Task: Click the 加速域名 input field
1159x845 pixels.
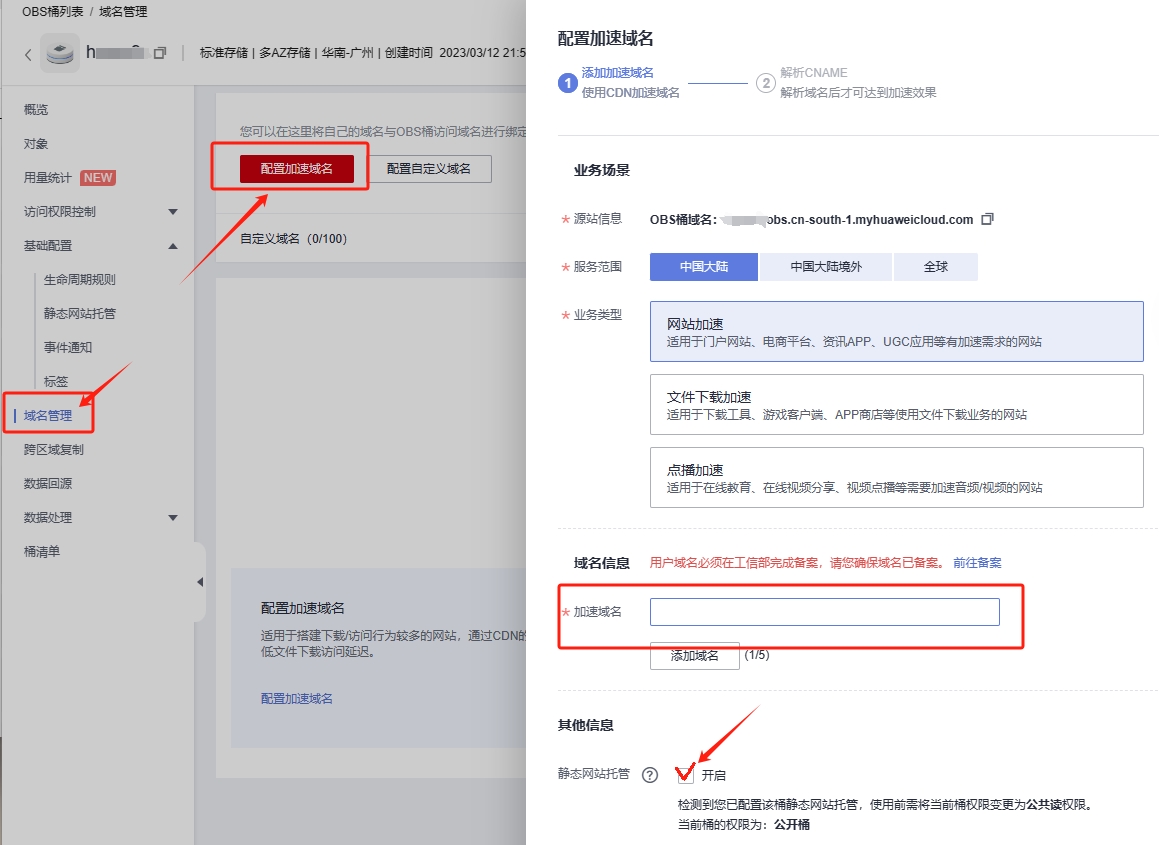Action: tap(824, 612)
